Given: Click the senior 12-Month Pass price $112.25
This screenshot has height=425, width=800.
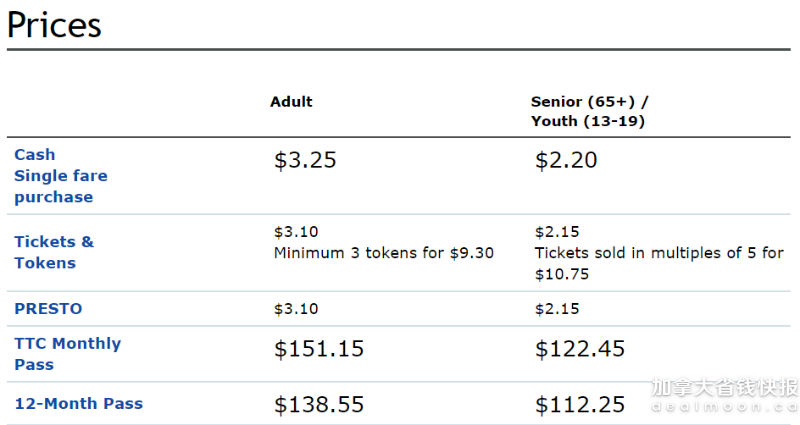Looking at the screenshot, I should (580, 405).
